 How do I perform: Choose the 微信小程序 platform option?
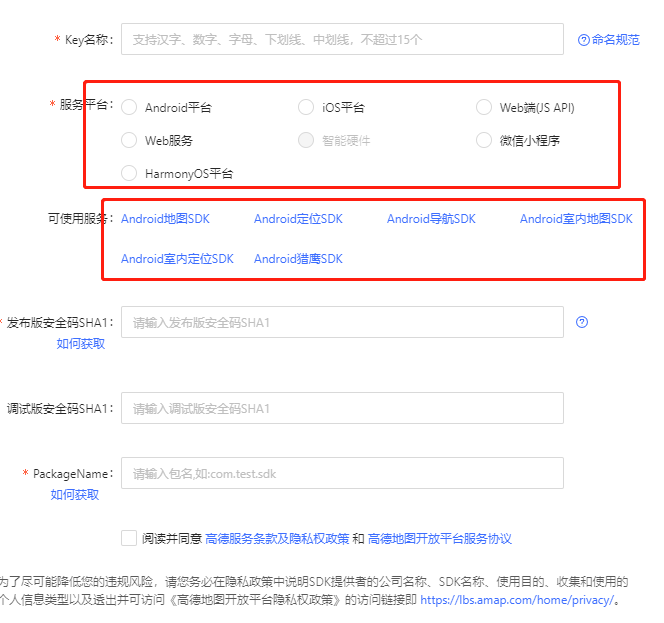[x=484, y=140]
